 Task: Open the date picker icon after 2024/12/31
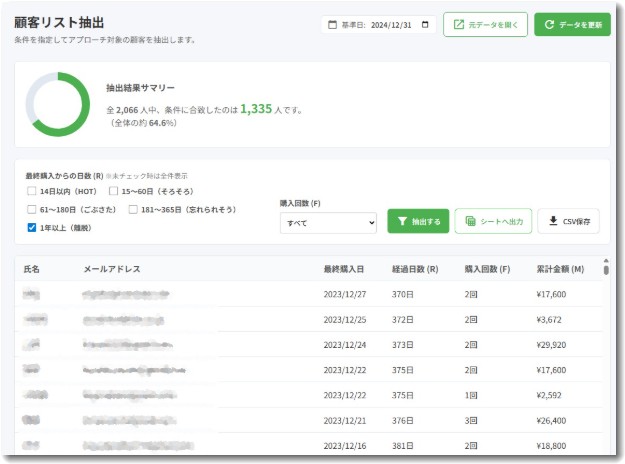pyautogui.click(x=425, y=25)
